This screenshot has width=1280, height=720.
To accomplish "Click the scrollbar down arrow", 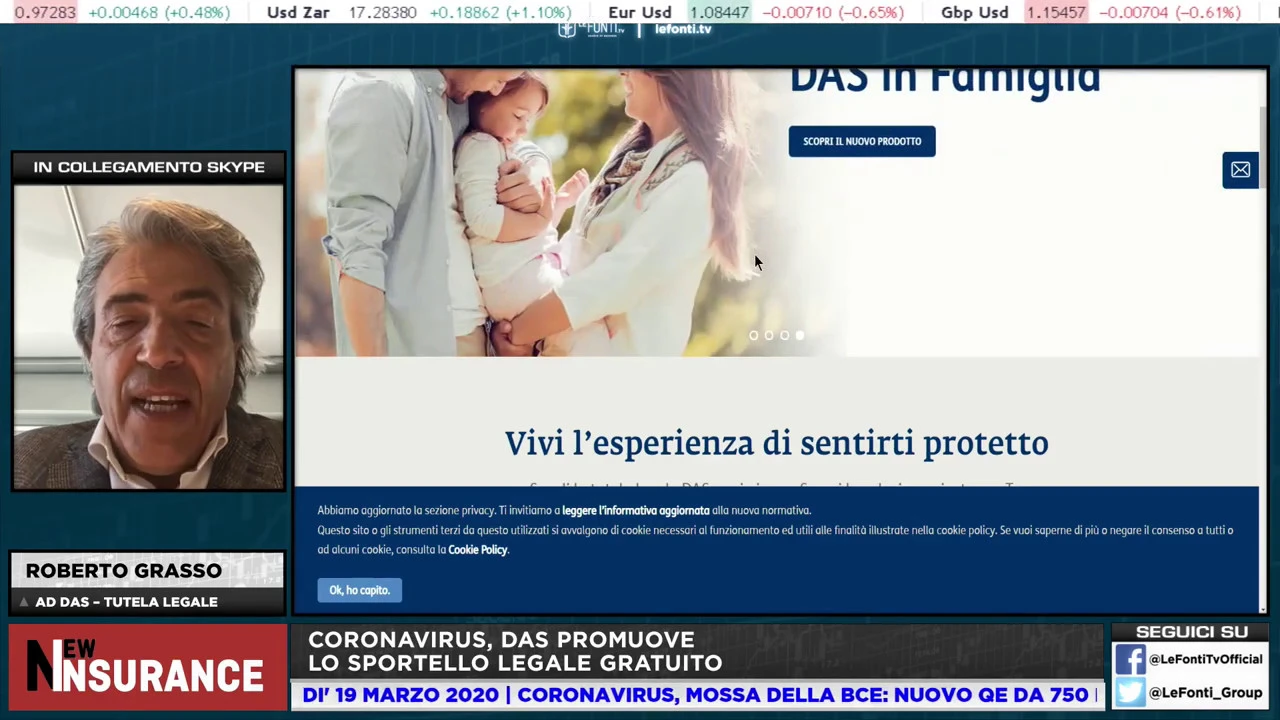I will point(1262,608).
